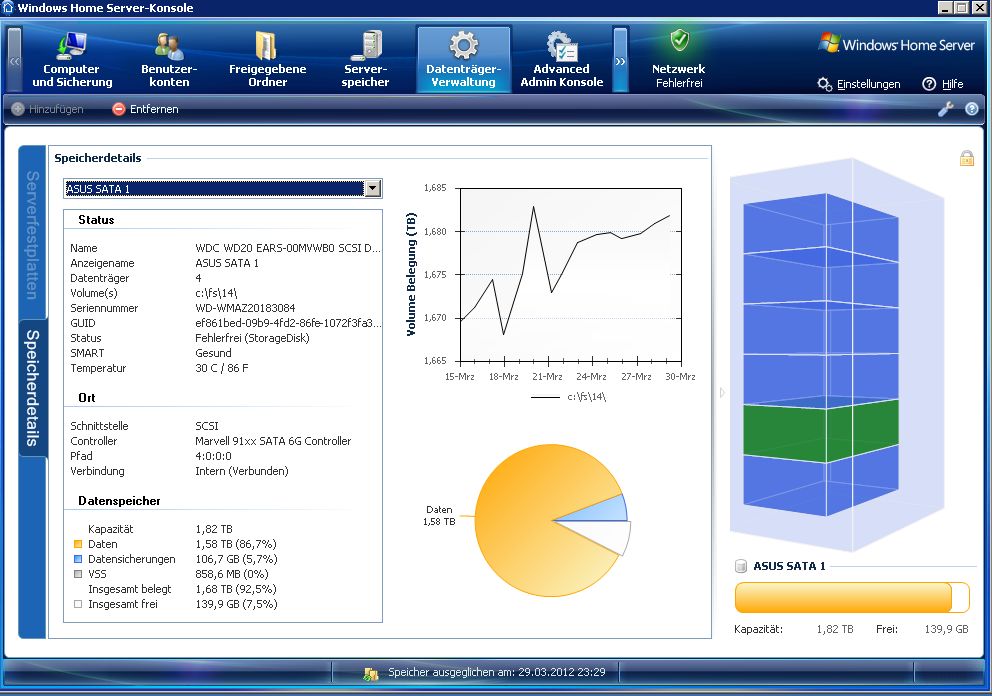This screenshot has width=992, height=696.
Task: Click the Einstellungen gear icon
Action: point(824,84)
